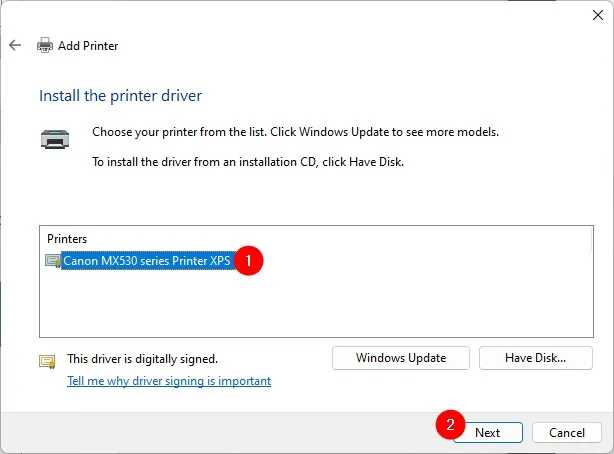614x454 pixels.
Task: Click the Printers column header
Action: (68, 239)
